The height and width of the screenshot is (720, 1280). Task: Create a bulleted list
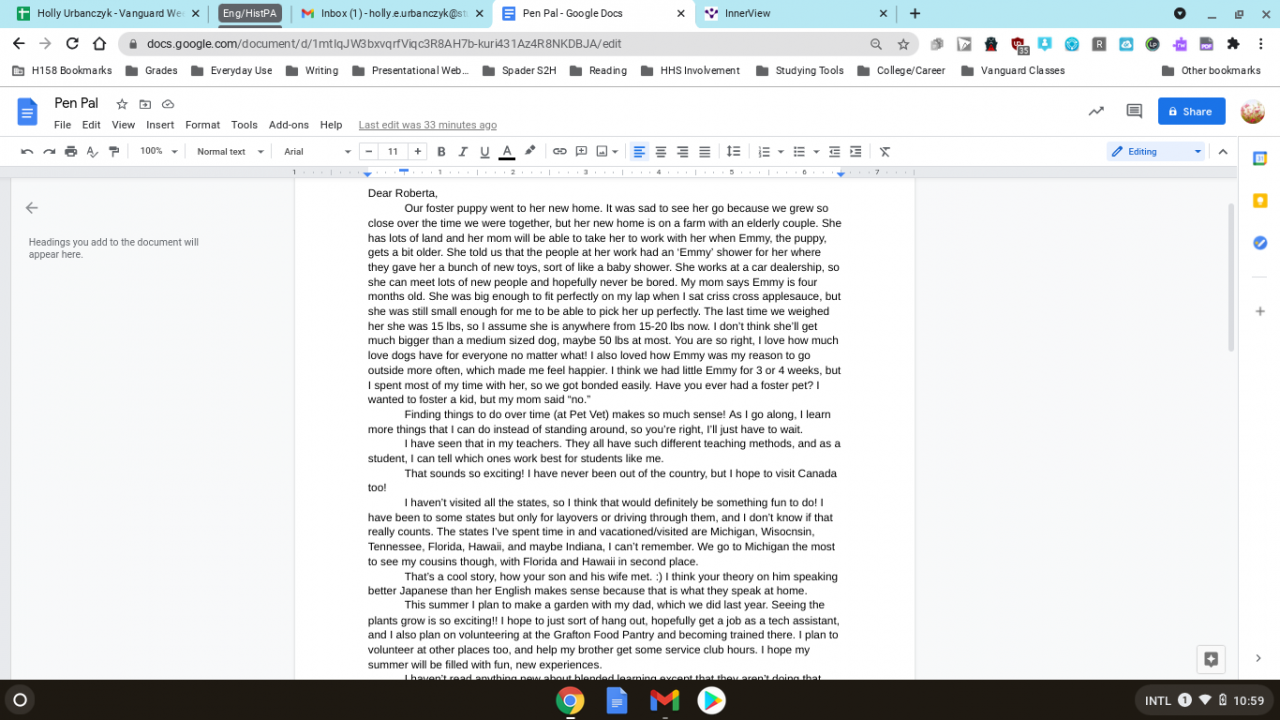click(x=799, y=152)
